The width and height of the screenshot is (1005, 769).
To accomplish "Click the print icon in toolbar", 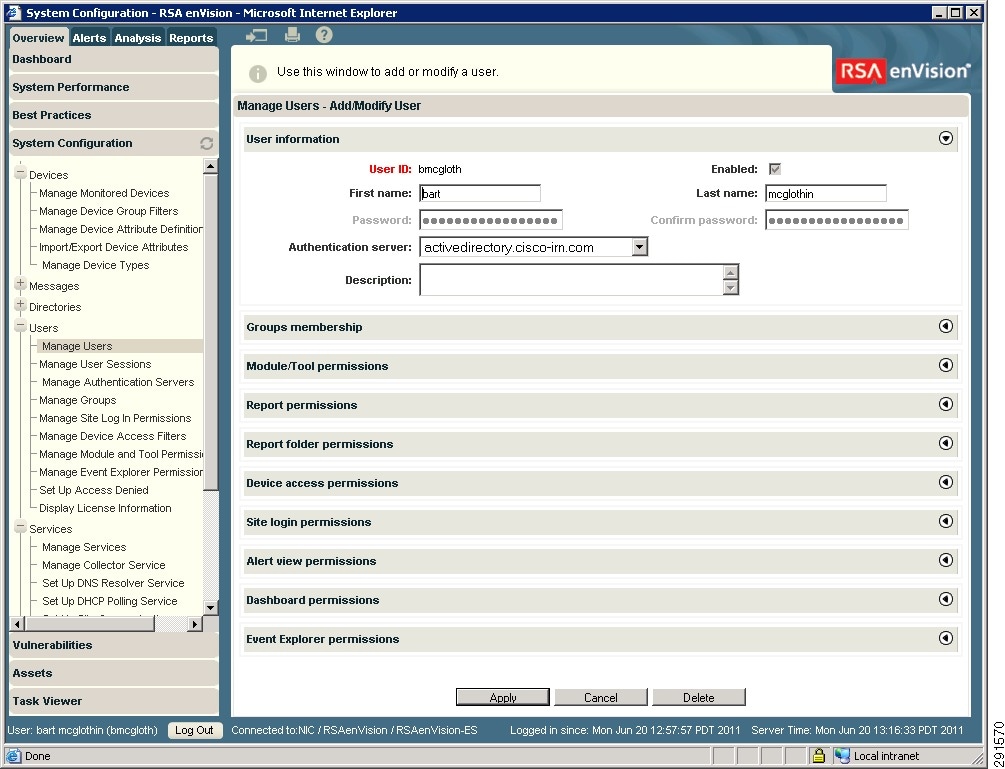I will coord(292,35).
